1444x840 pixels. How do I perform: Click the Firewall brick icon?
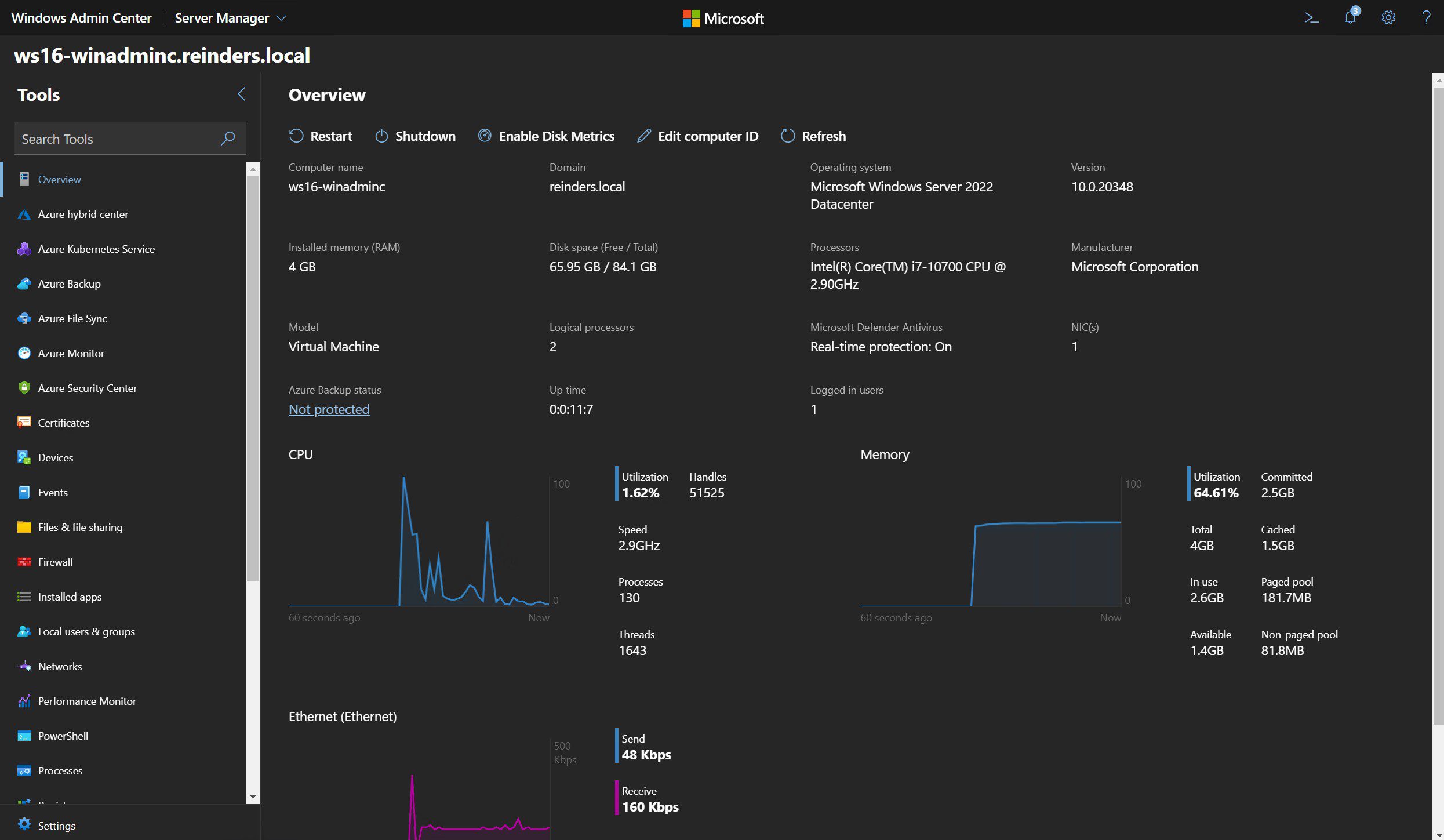point(24,562)
